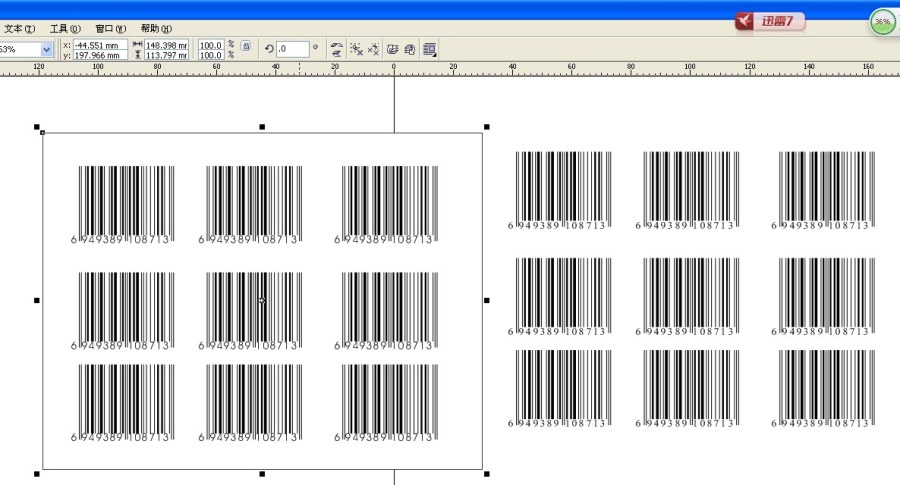Select middle-right barcode inside the page
Viewport: 900px width, 485px height.
click(386, 311)
